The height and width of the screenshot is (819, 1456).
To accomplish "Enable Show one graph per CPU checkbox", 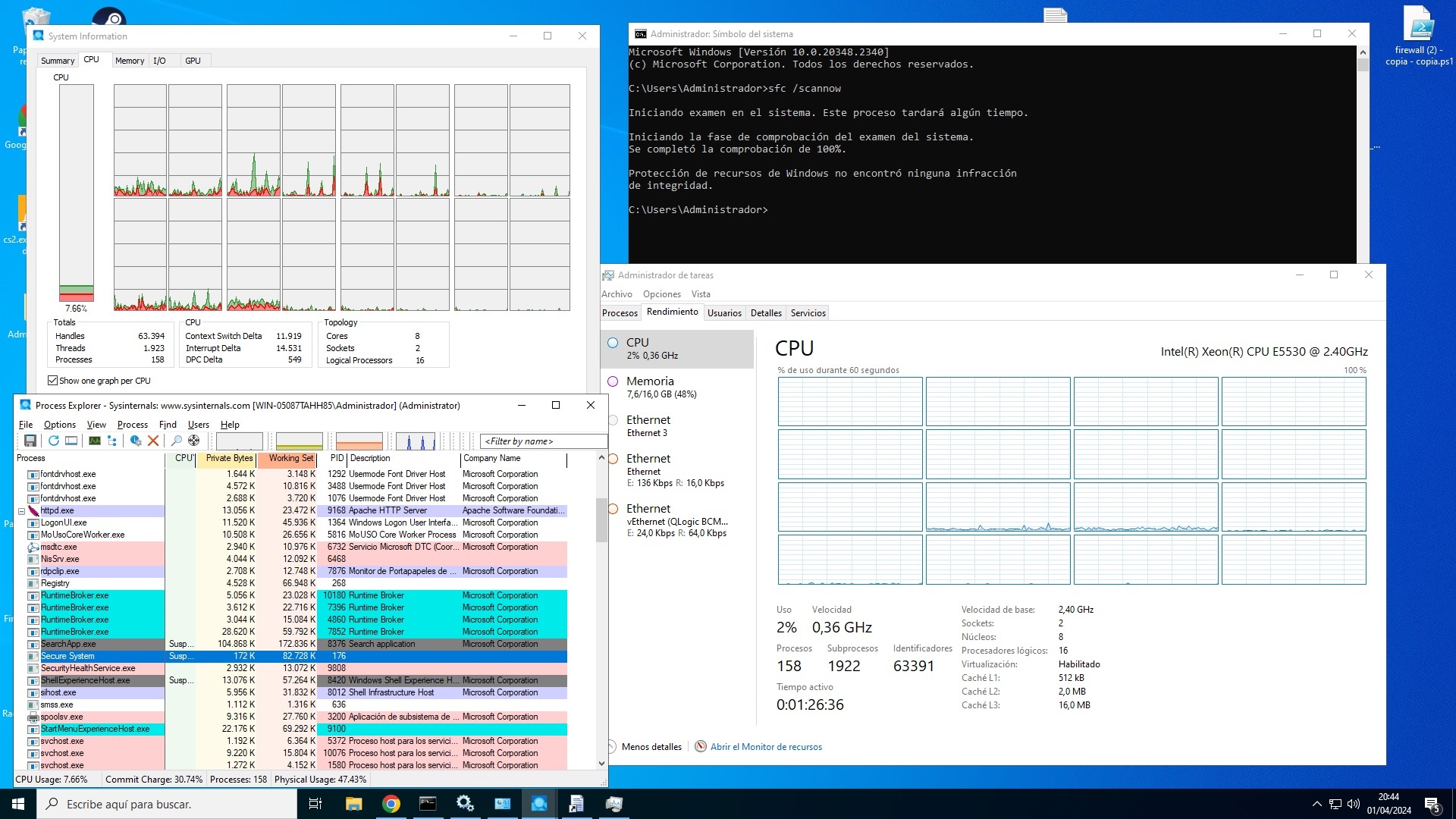I will (52, 381).
